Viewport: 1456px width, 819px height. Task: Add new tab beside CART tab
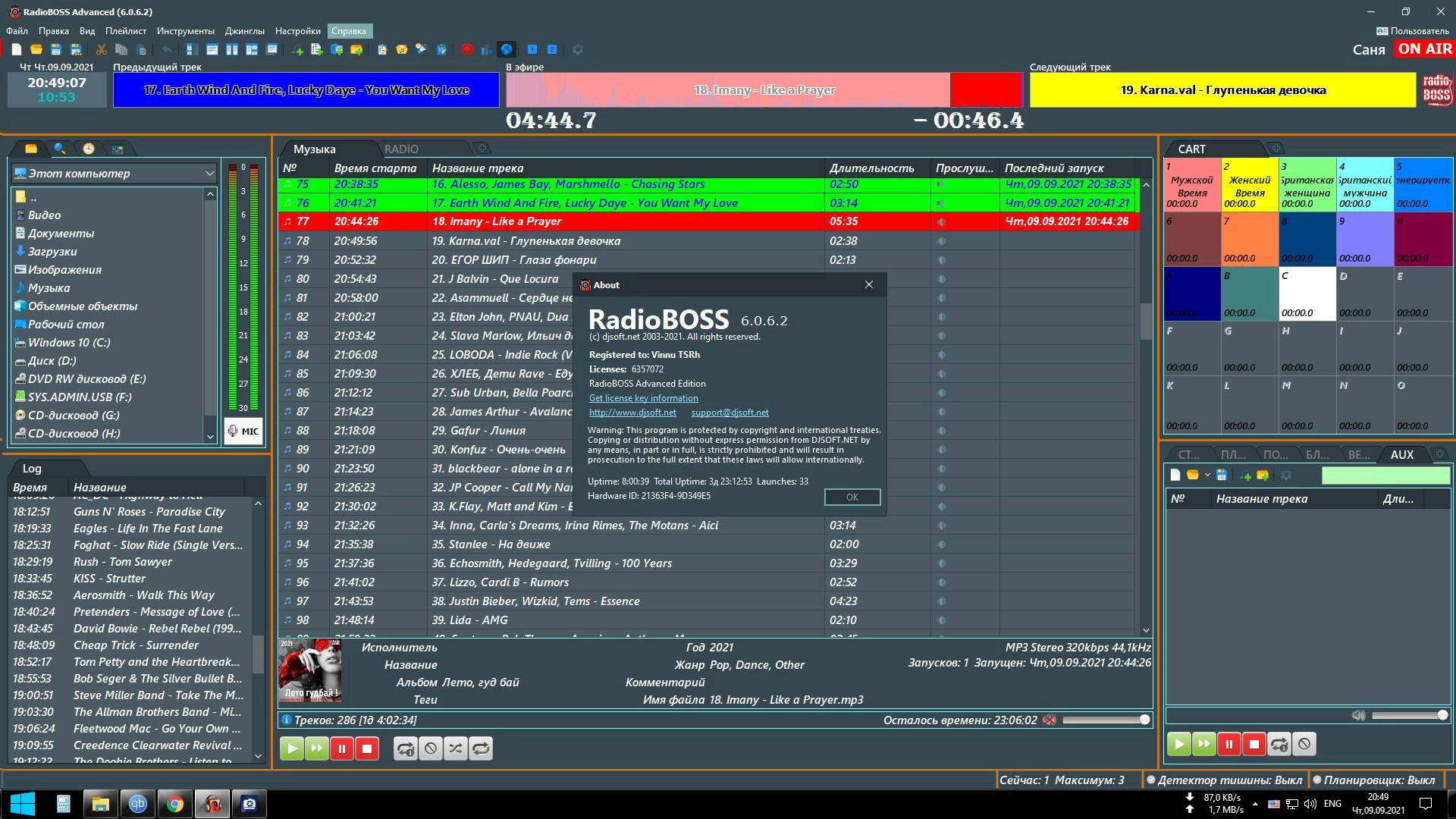(1276, 148)
